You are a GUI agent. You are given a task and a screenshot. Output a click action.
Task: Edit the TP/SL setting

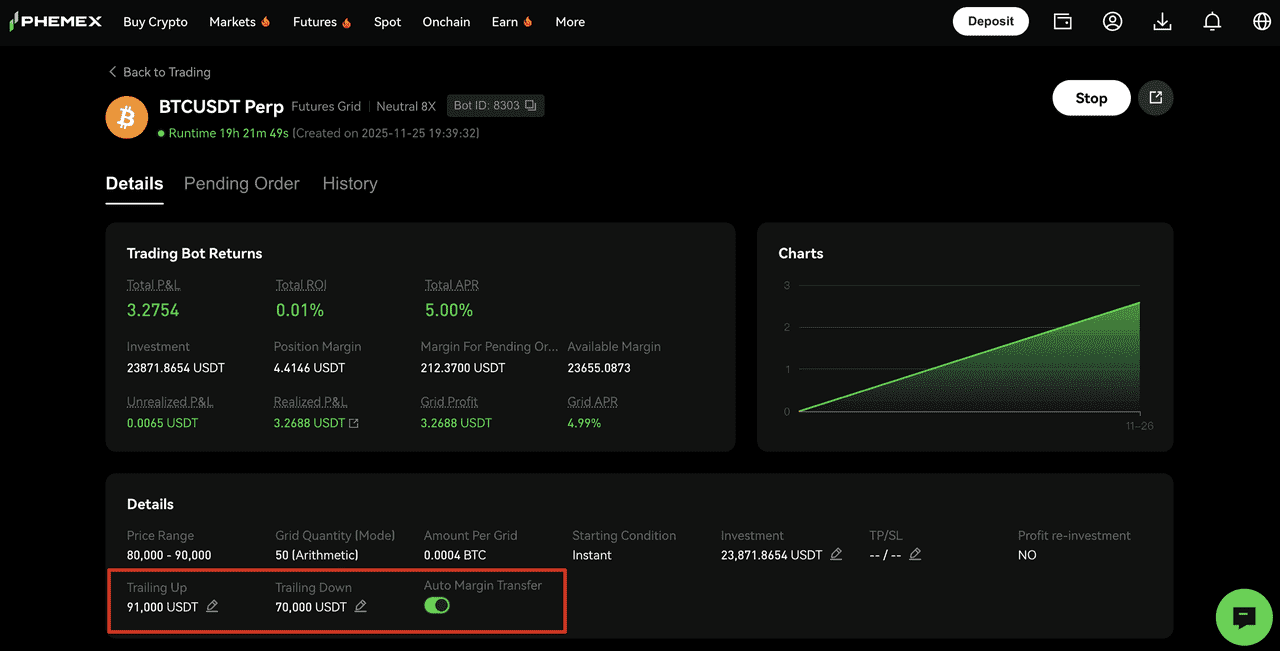(x=915, y=555)
